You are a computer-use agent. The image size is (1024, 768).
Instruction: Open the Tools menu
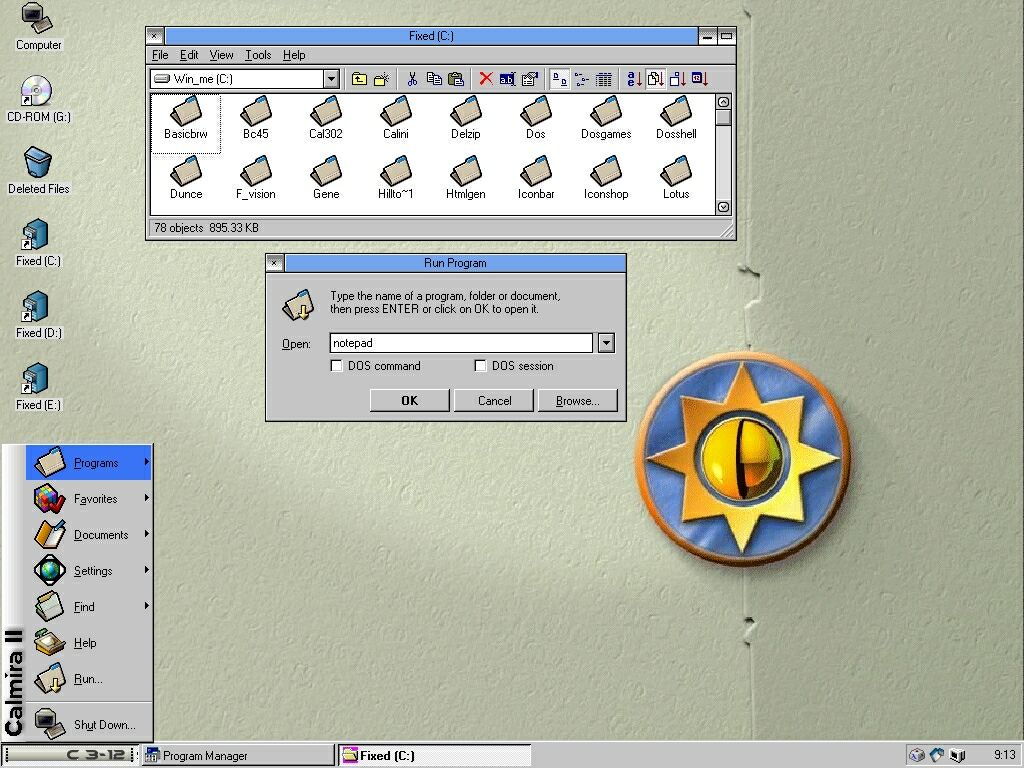pos(258,55)
